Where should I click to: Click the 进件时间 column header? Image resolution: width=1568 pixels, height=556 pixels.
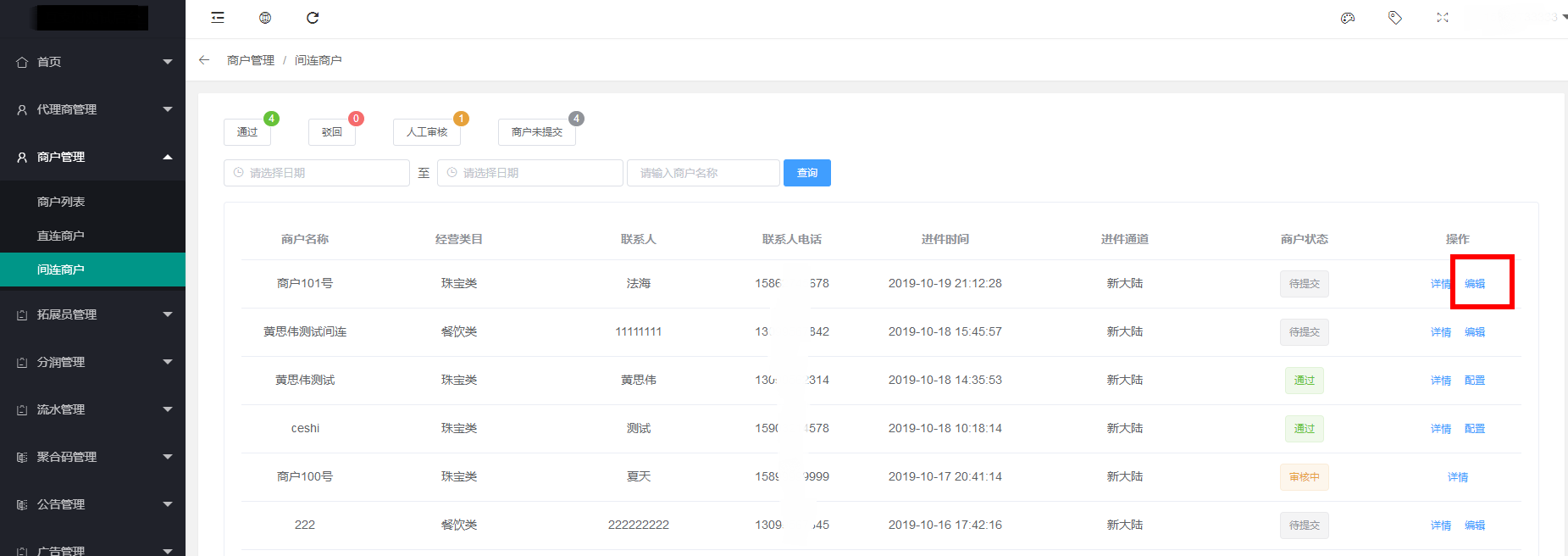945,239
